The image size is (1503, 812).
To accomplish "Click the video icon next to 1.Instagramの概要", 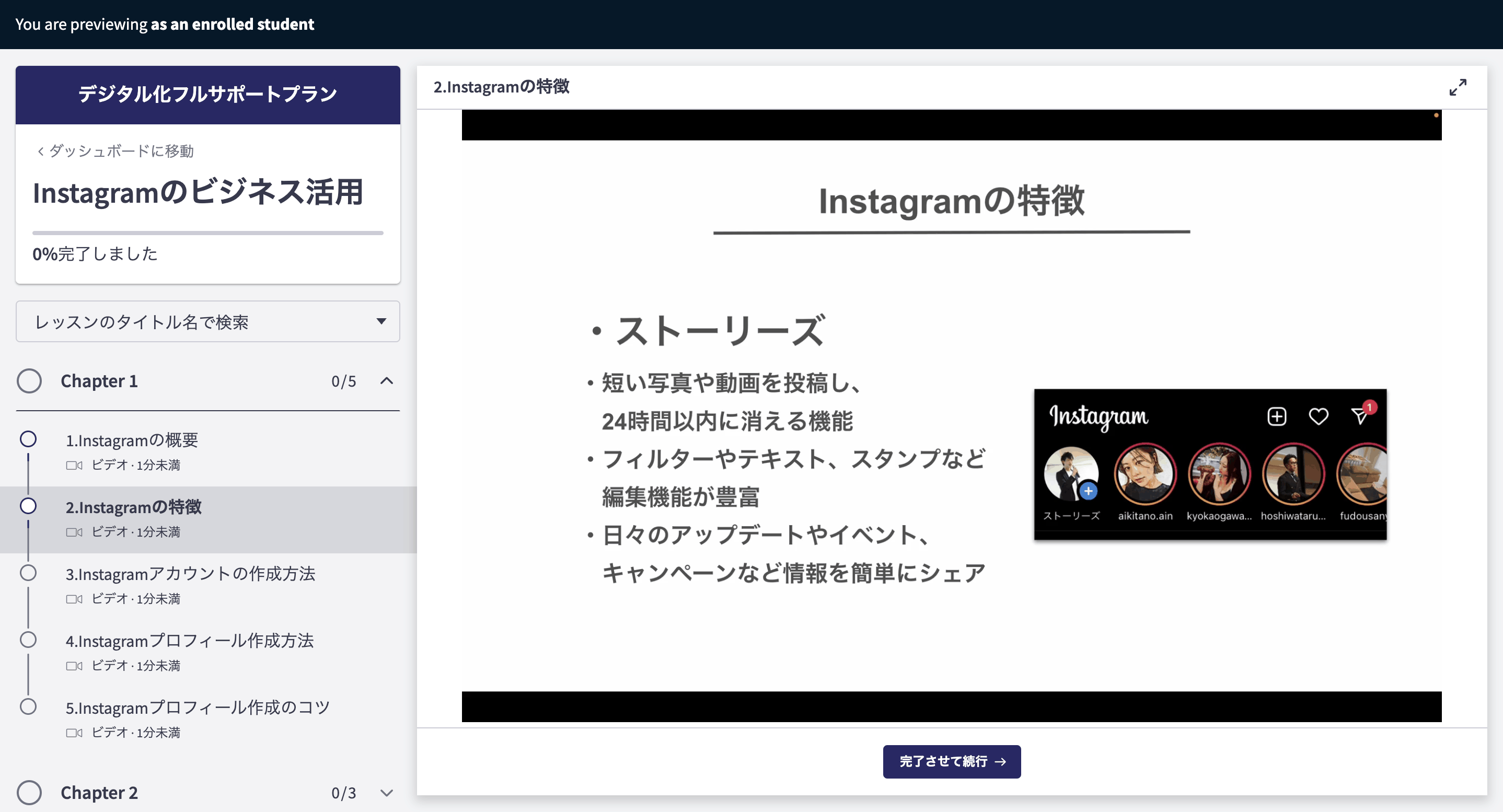I will tap(74, 466).
